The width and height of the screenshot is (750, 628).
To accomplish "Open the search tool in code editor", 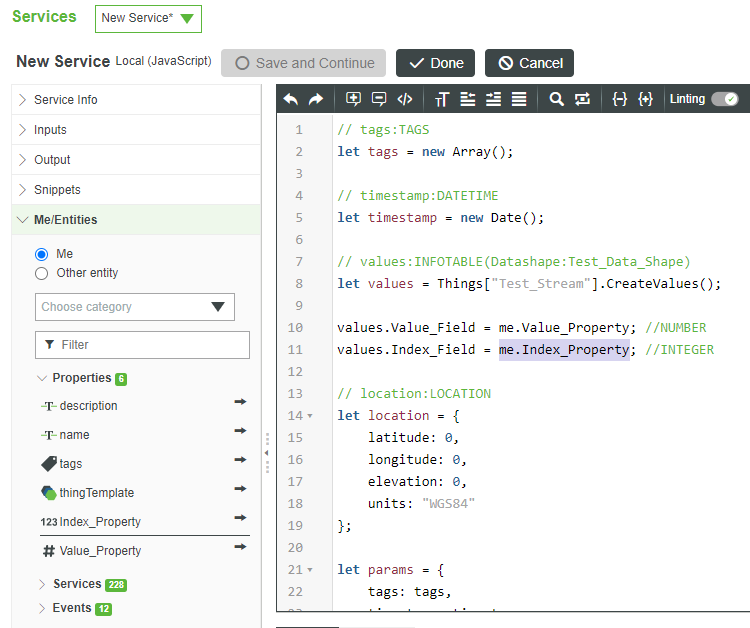I will coord(557,99).
